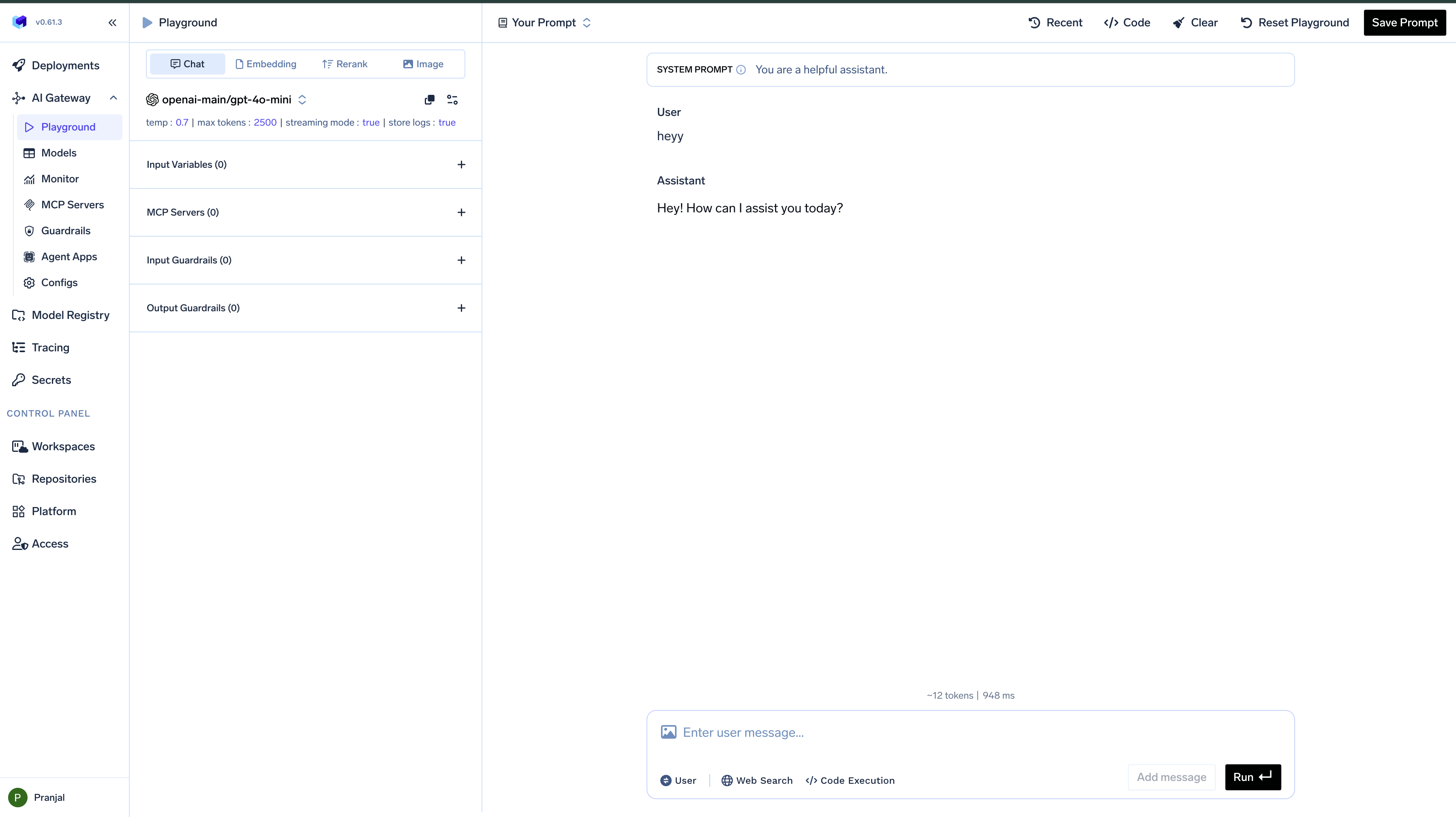Enable Web Search tool

click(x=756, y=781)
